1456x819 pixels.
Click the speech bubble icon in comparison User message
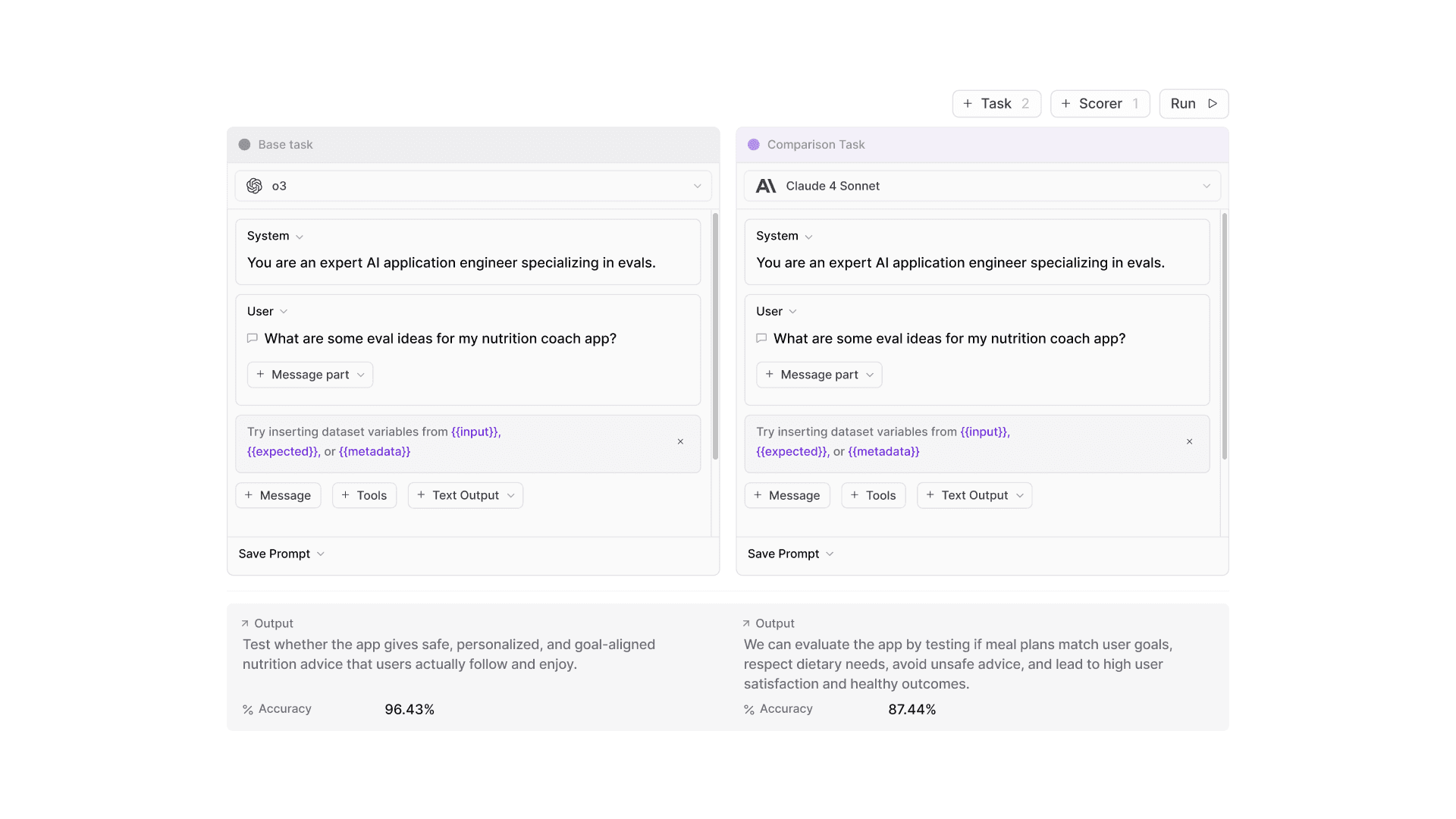[761, 338]
